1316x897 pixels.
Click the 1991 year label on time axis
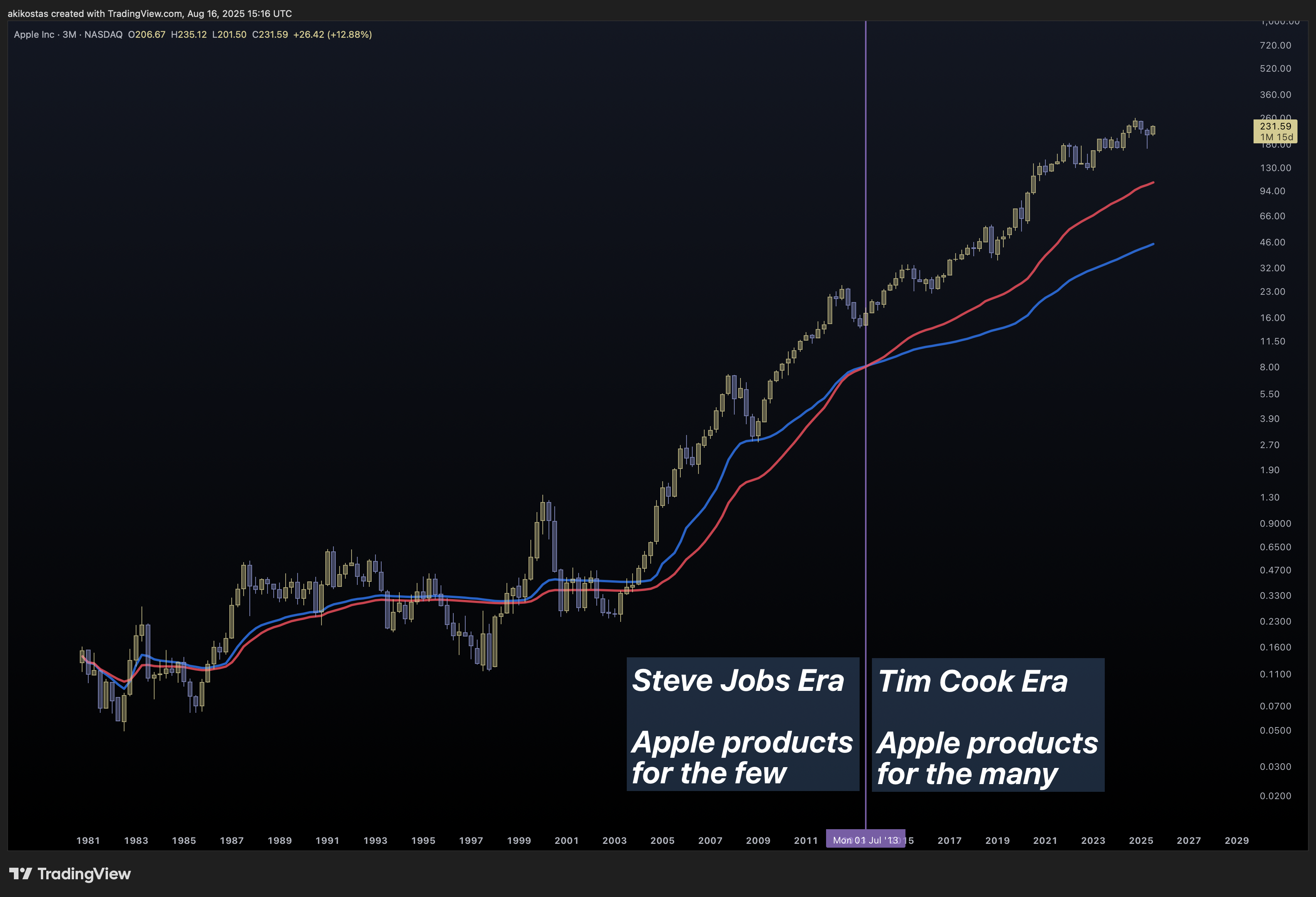click(327, 841)
